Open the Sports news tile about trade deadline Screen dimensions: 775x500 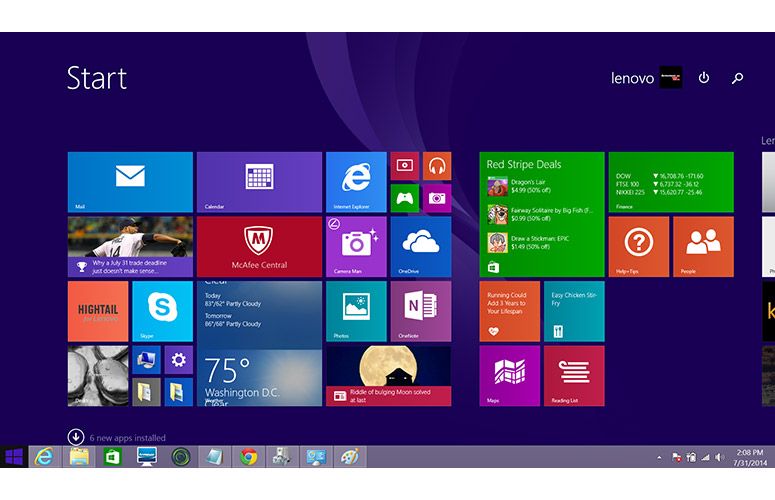pos(130,247)
